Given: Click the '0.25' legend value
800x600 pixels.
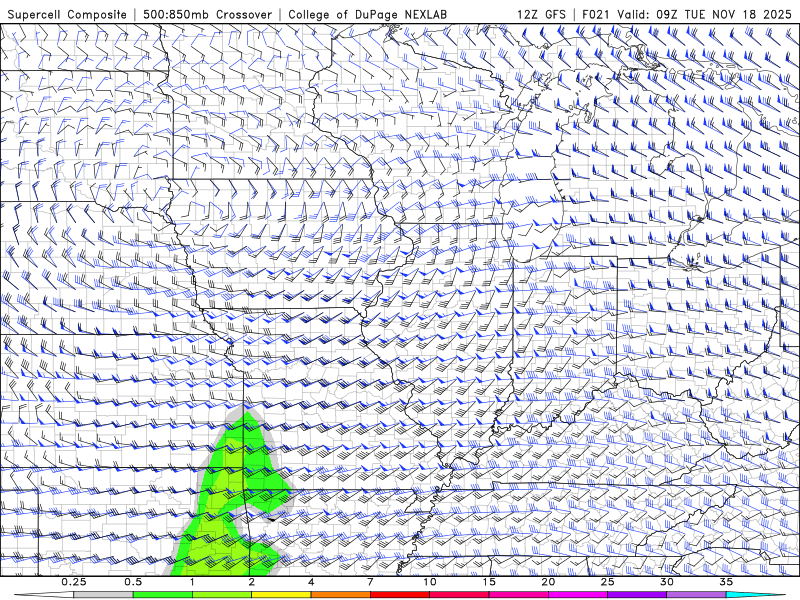Looking at the screenshot, I should tap(74, 582).
